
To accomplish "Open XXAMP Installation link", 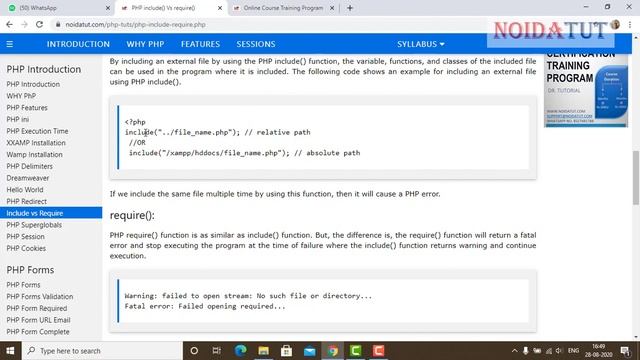I will click(36, 143).
